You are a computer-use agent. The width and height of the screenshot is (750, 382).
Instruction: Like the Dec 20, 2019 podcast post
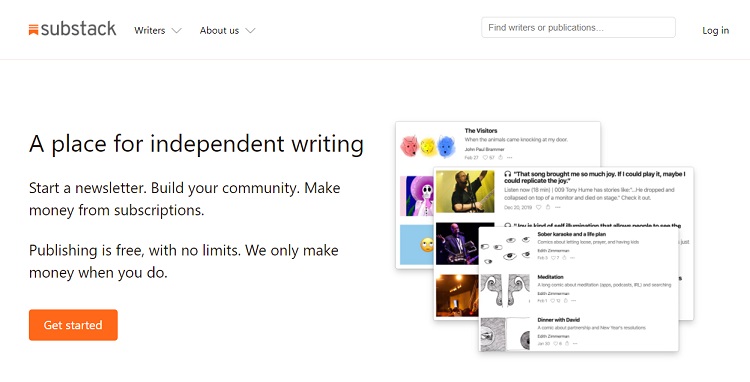[539, 207]
